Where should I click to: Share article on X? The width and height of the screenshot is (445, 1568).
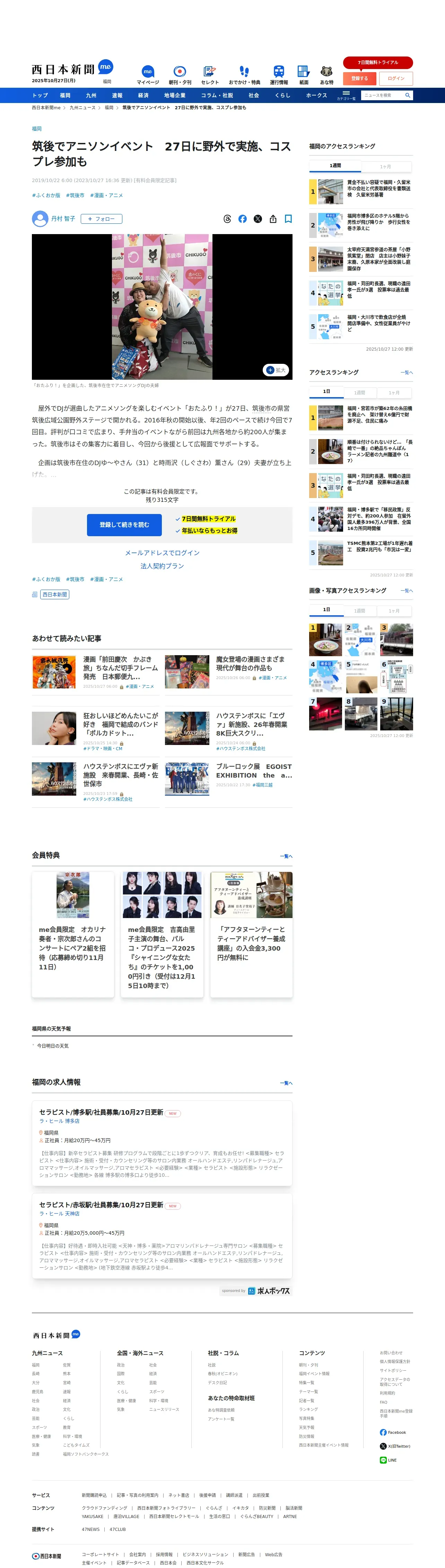tap(258, 219)
